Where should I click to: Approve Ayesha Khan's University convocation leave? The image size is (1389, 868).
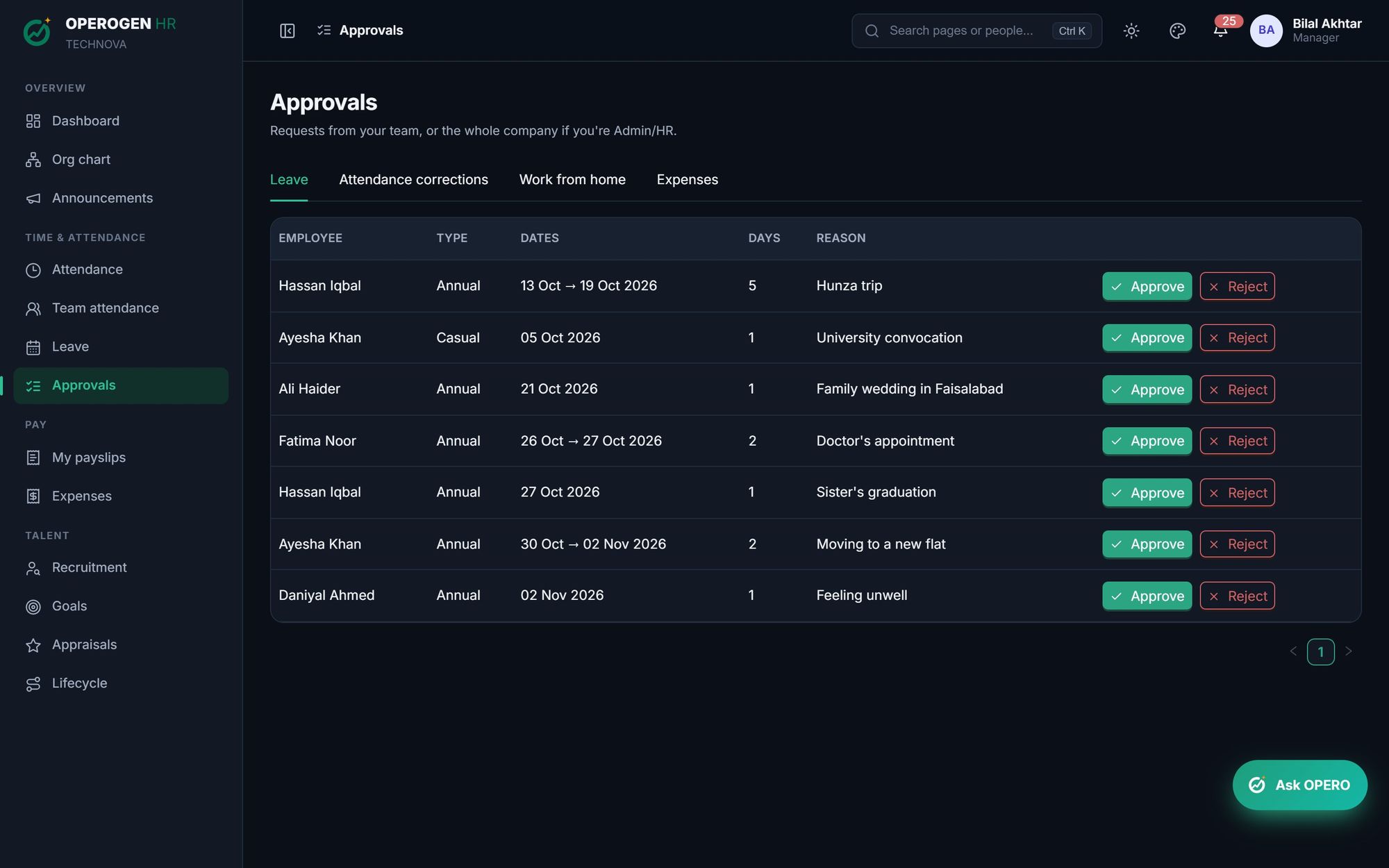coord(1147,337)
